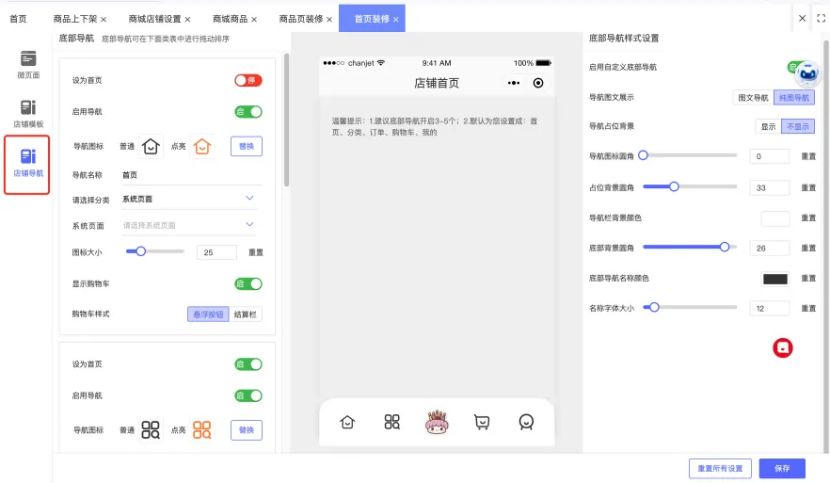Click the 底部导航名称颜色 black swatch
Screen dimensions: 830x483
[x=775, y=279]
